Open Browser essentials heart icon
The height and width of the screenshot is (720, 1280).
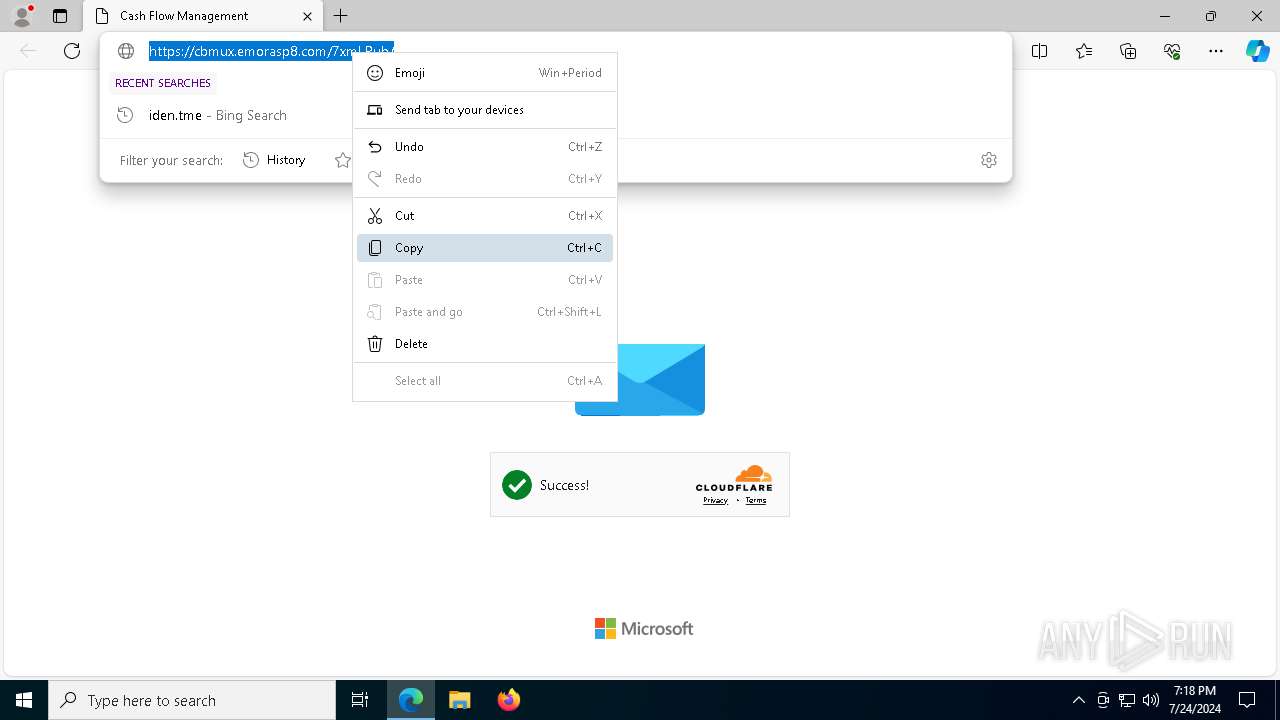click(x=1172, y=51)
